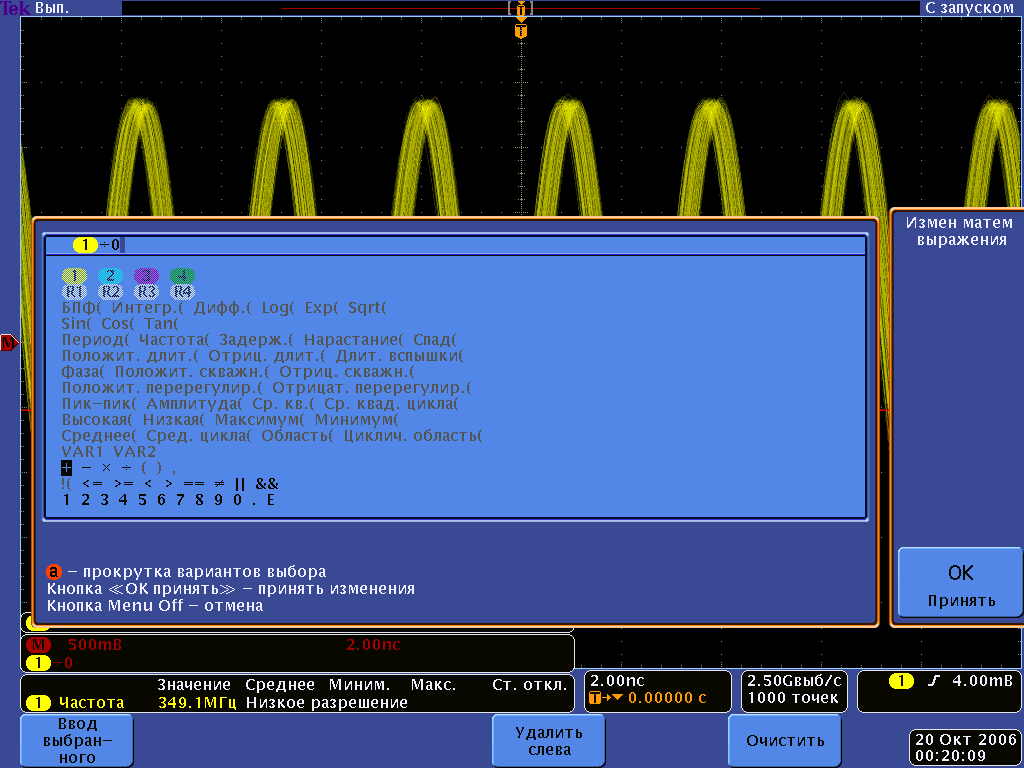Choose the БПФ( function

pos(83,308)
